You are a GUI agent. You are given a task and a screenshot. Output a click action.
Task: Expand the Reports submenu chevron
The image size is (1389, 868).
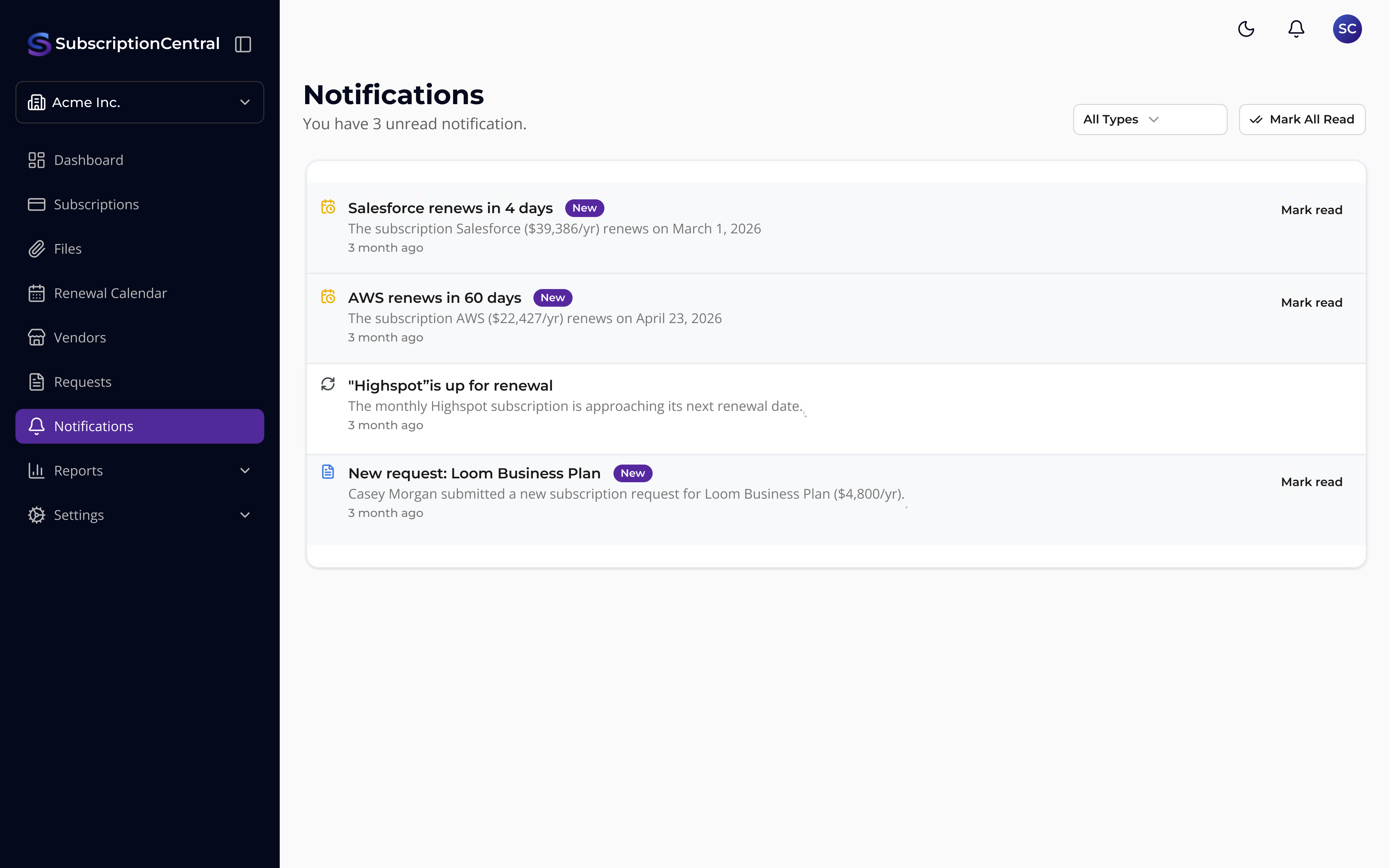tap(245, 471)
